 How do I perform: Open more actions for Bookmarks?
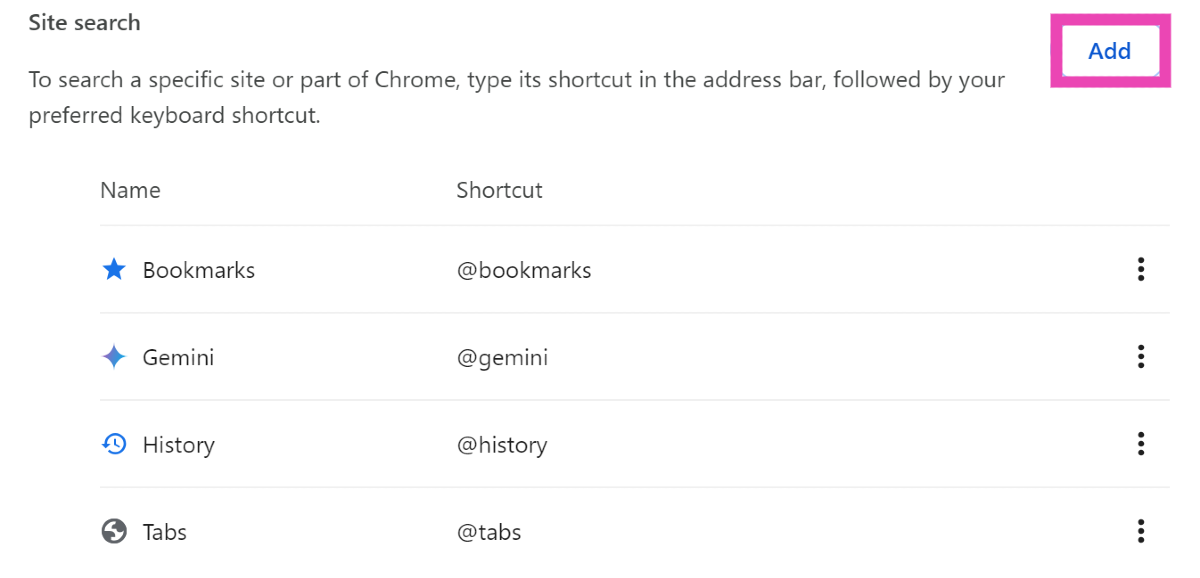(1140, 270)
